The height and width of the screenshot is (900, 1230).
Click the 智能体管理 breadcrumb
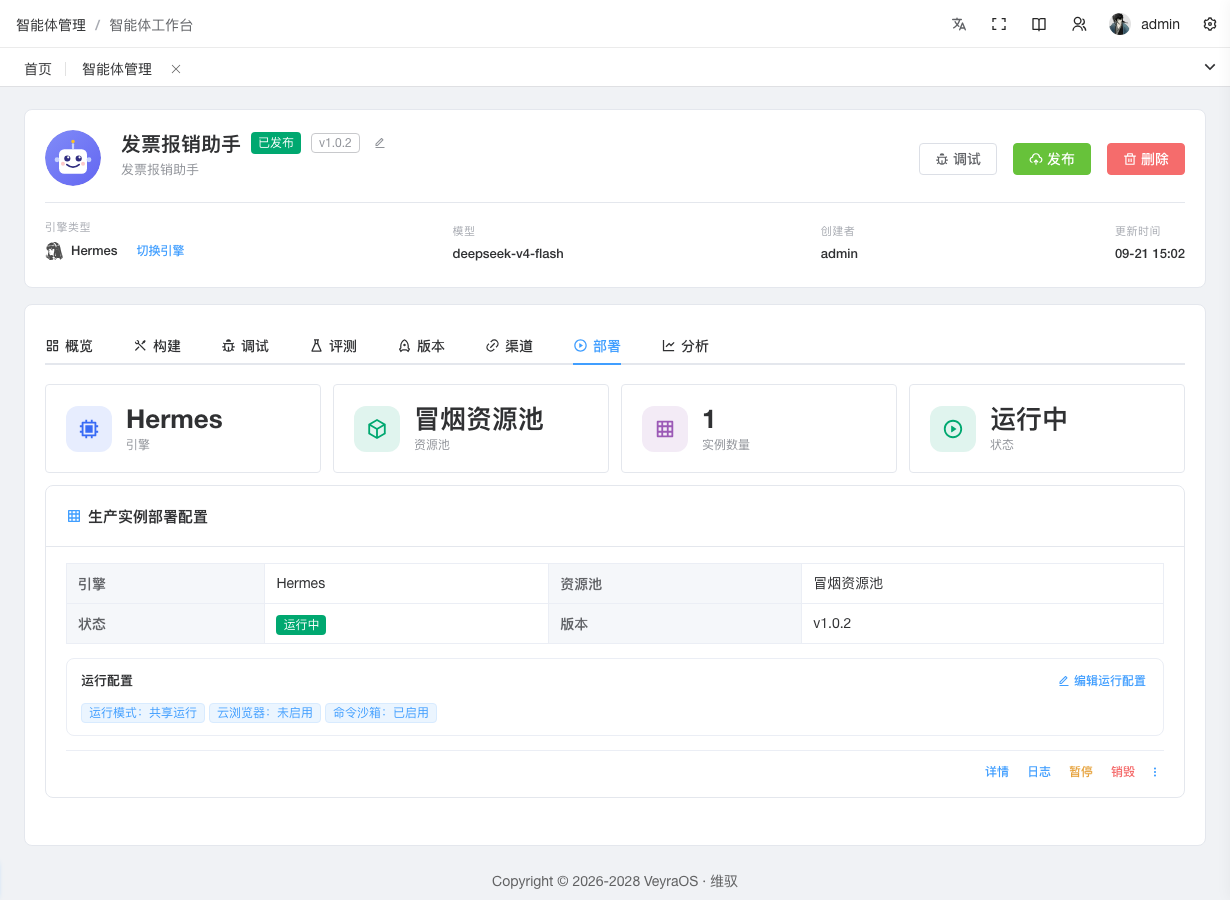(x=51, y=25)
